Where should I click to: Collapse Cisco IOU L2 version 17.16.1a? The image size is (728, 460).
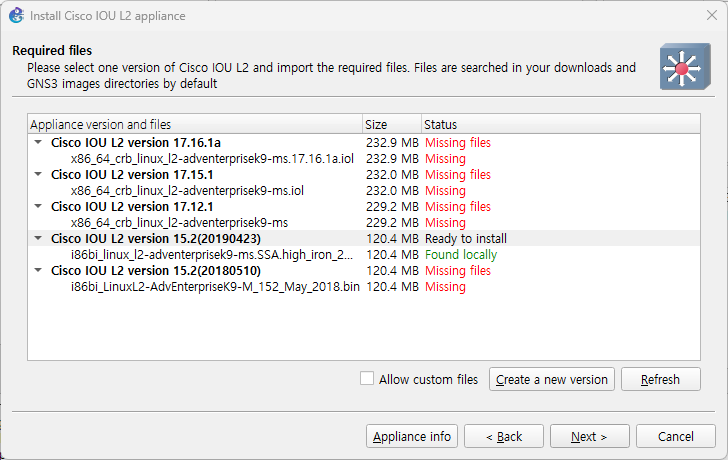point(38,143)
